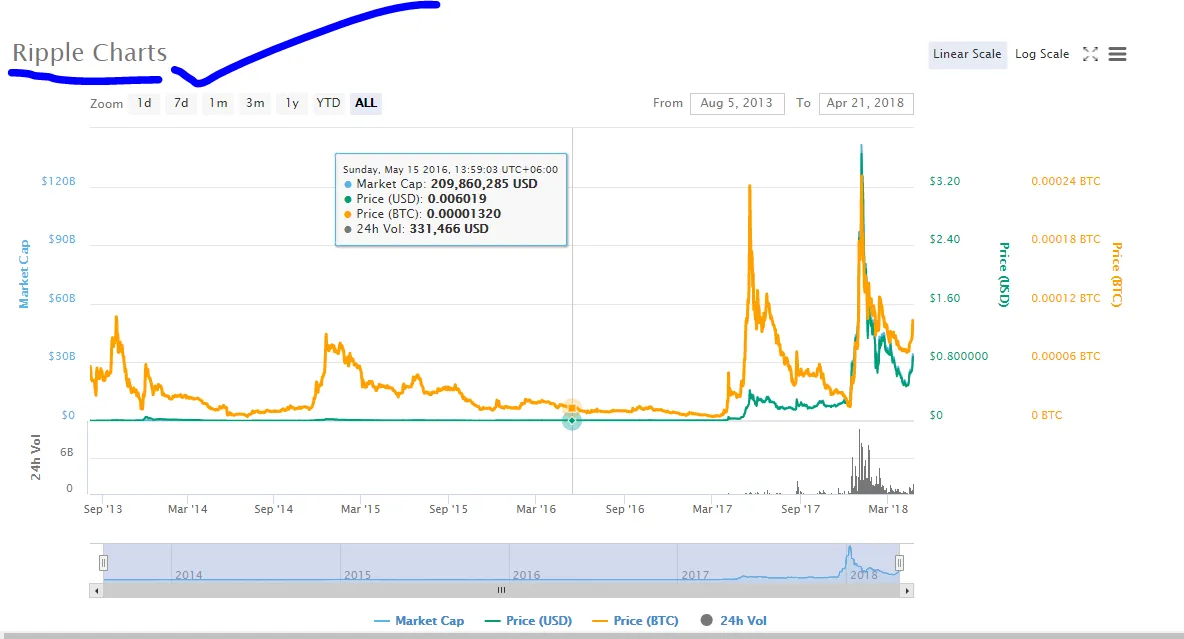Click the $120B market cap axis label

click(59, 181)
